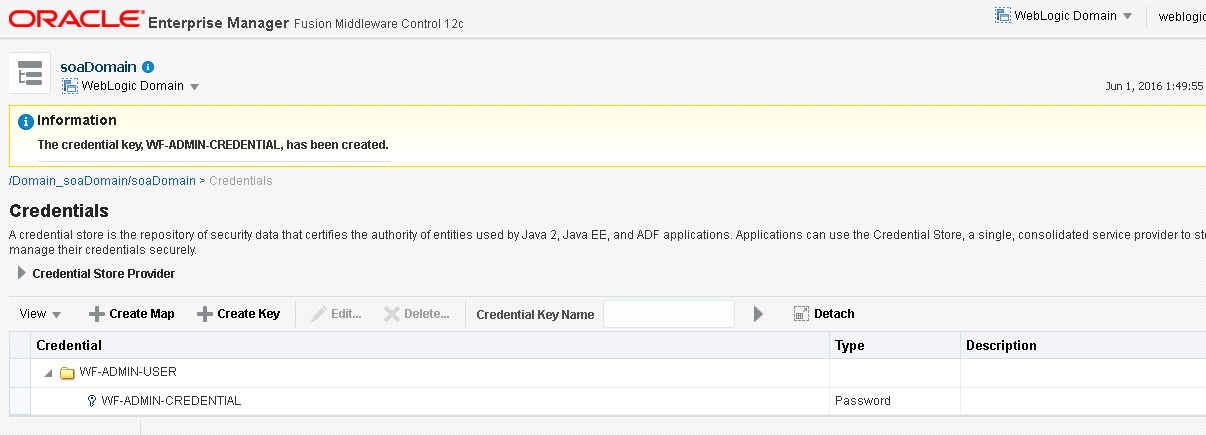Image resolution: width=1206 pixels, height=435 pixels.
Task: Click the Information message icon
Action: (26, 121)
